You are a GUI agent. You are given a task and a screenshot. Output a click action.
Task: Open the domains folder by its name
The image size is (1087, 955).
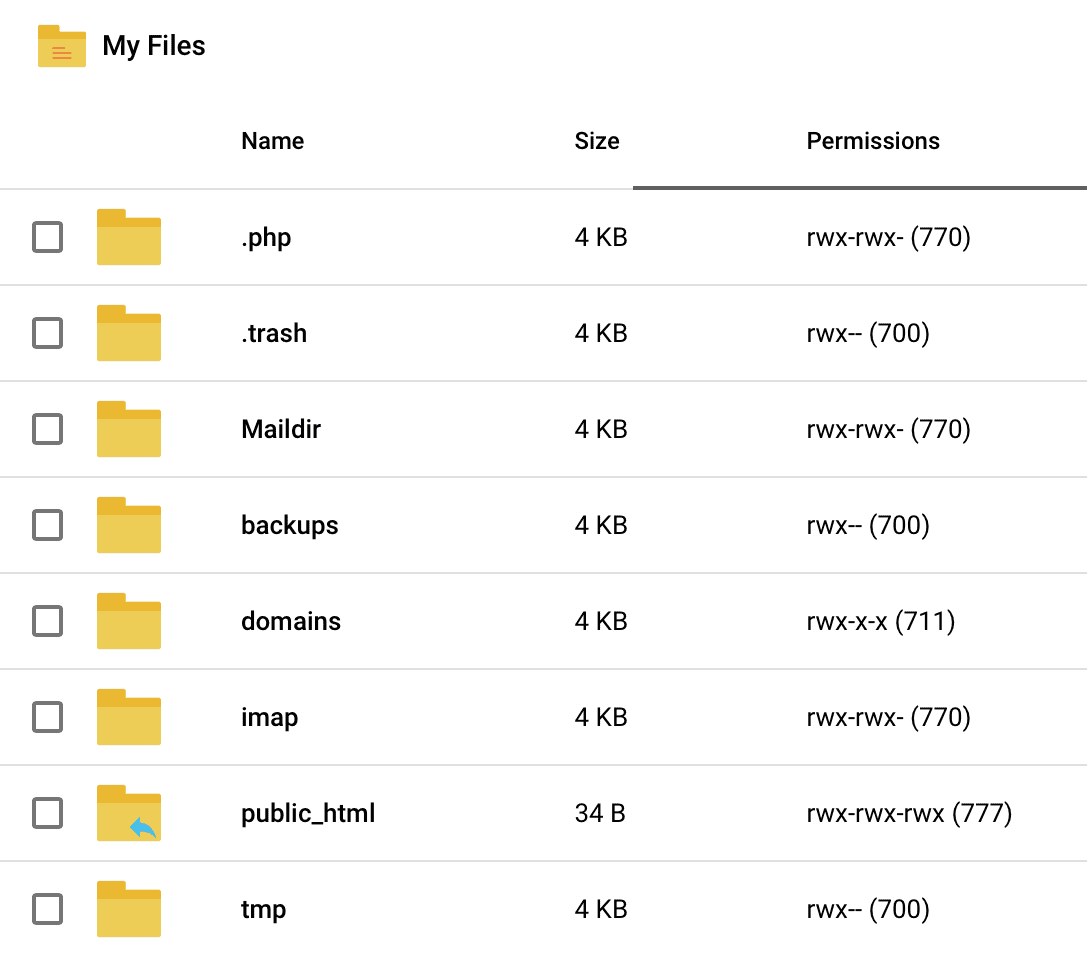290,621
